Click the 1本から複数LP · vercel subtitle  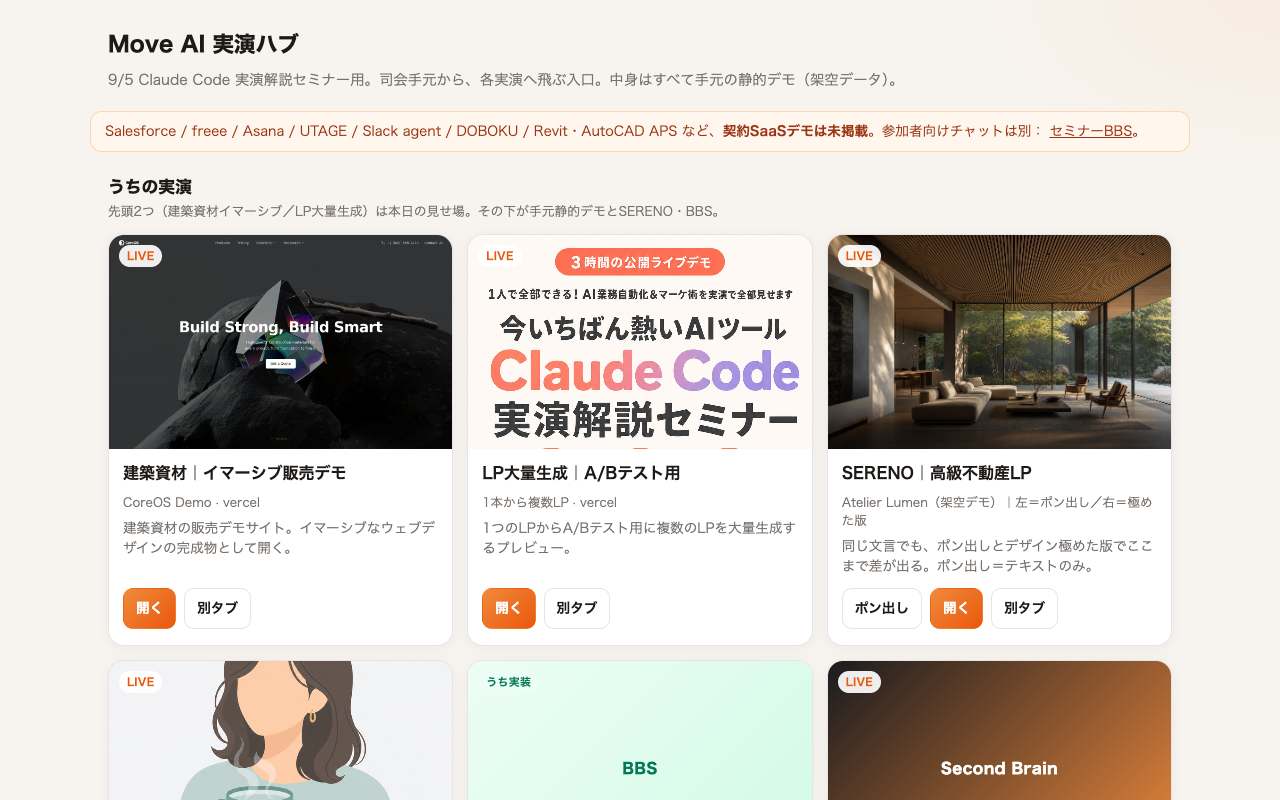pos(550,502)
